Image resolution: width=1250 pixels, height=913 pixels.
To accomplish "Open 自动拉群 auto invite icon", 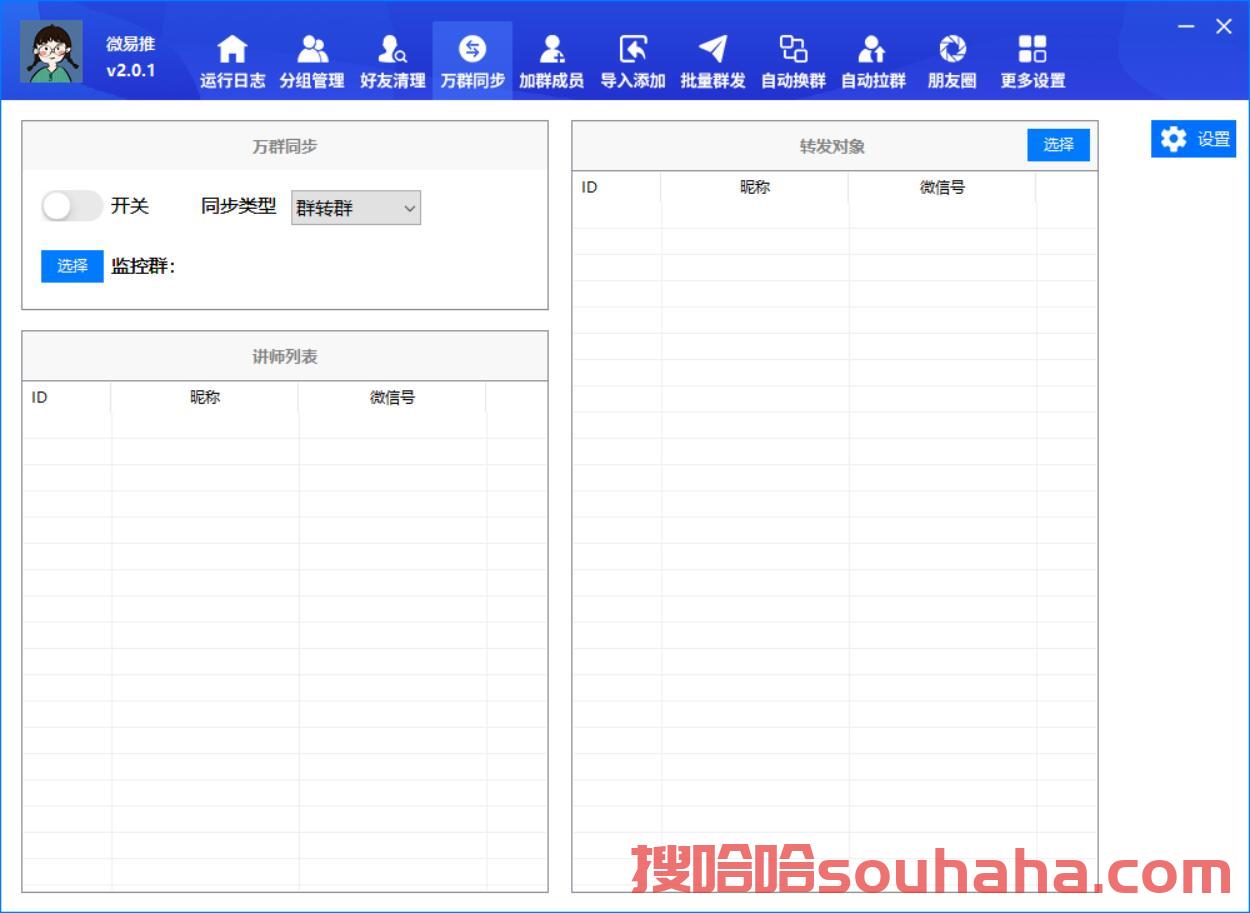I will pyautogui.click(x=873, y=49).
